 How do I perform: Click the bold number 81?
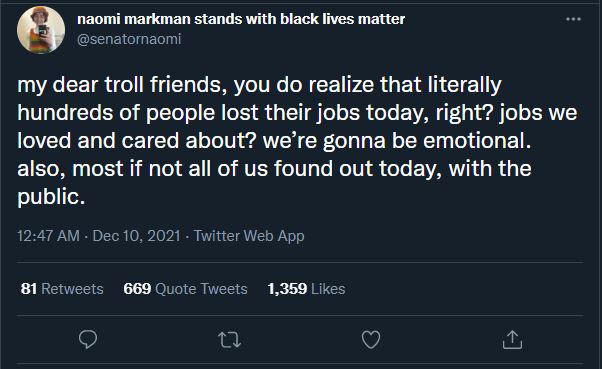(29, 289)
